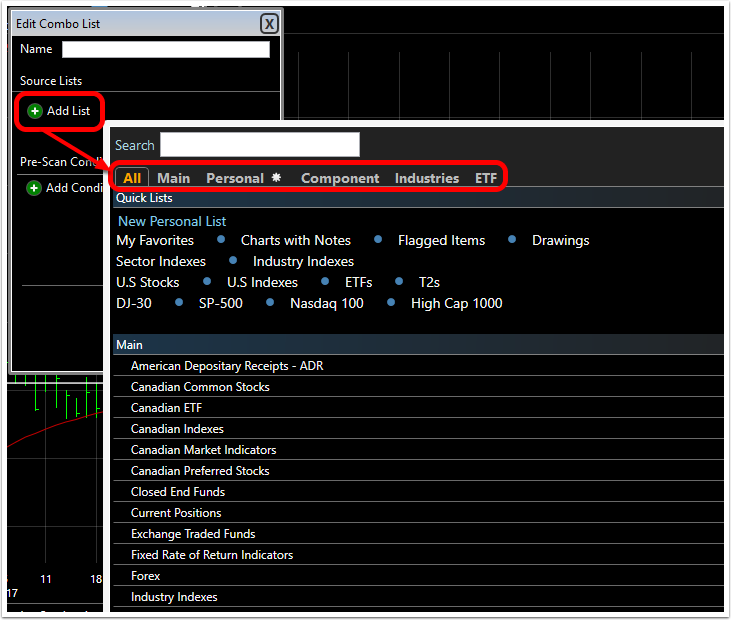Select Industry Indexes row in Main list
This screenshot has height=620, width=731.
coord(418,597)
